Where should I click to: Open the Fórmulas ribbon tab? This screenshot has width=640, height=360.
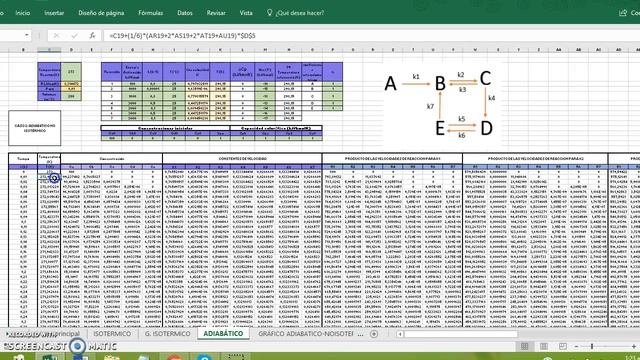[x=151, y=13]
